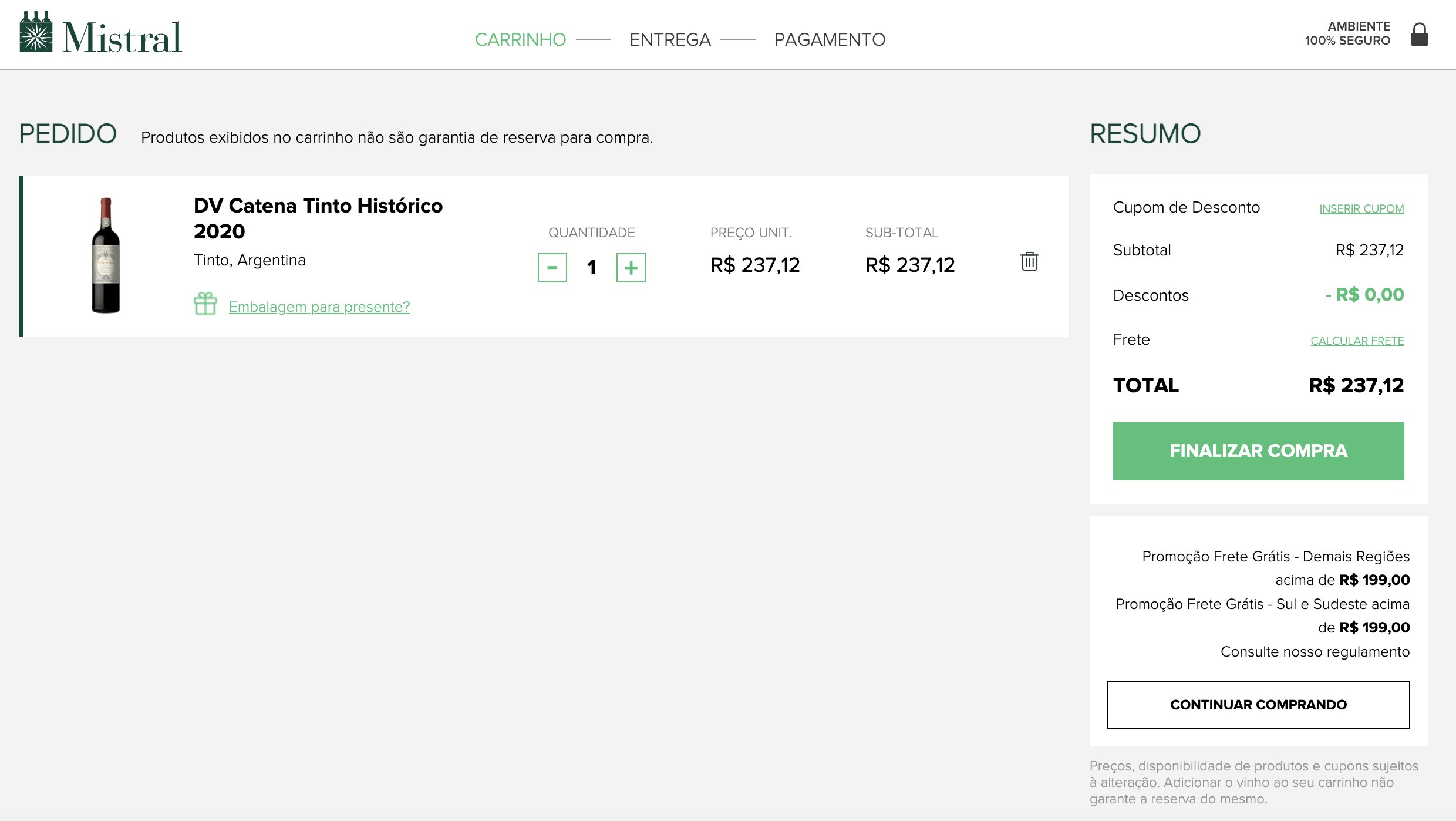Screen dimensions: 1456x821
Task: Click the Finalizar Compra button
Action: [1258, 451]
